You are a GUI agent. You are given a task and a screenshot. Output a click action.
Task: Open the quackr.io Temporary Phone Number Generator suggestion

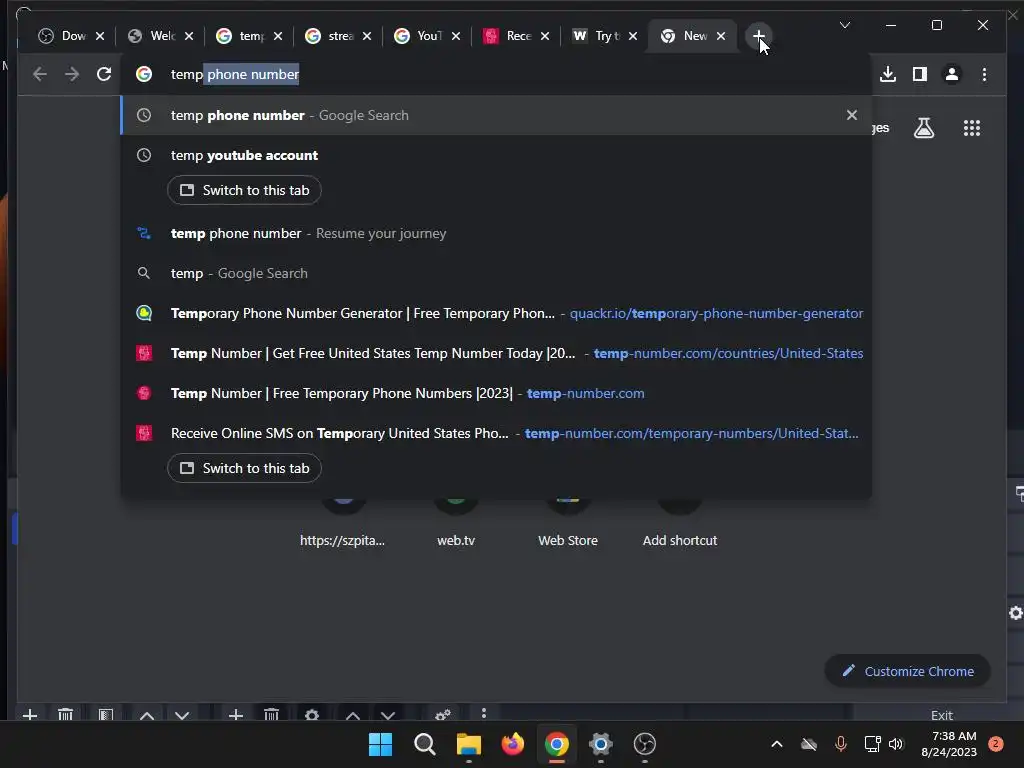(x=496, y=313)
